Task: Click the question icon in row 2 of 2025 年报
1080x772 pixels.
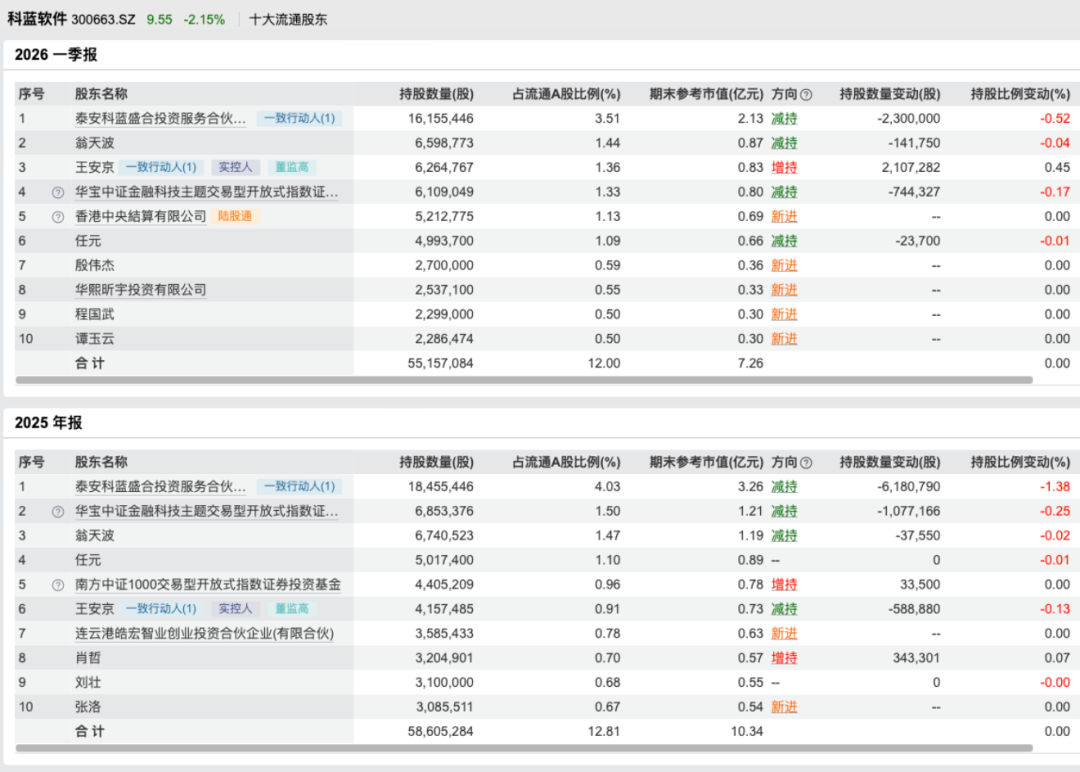Action: pos(58,512)
